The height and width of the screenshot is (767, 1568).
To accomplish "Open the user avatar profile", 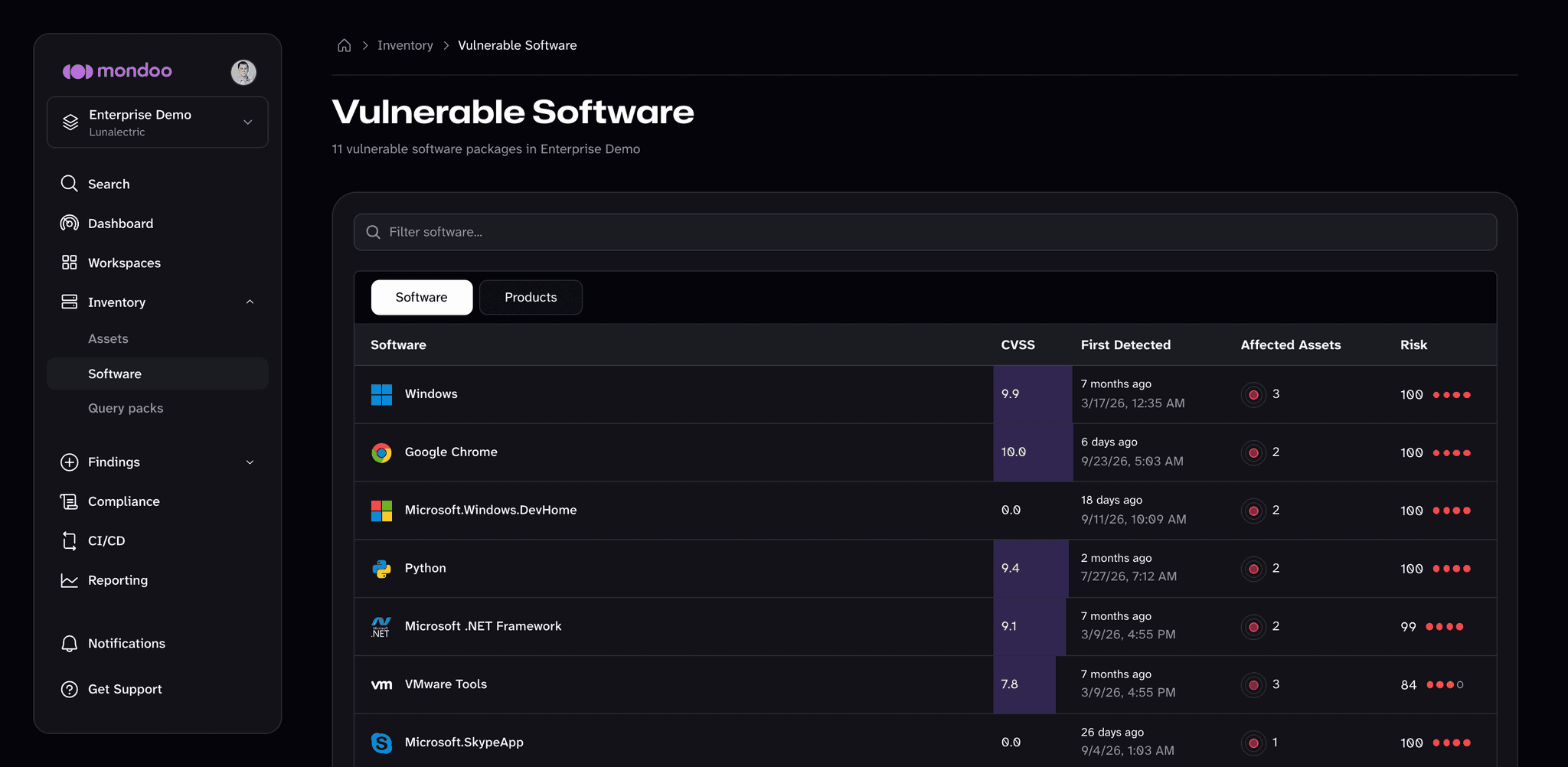I will (x=243, y=72).
